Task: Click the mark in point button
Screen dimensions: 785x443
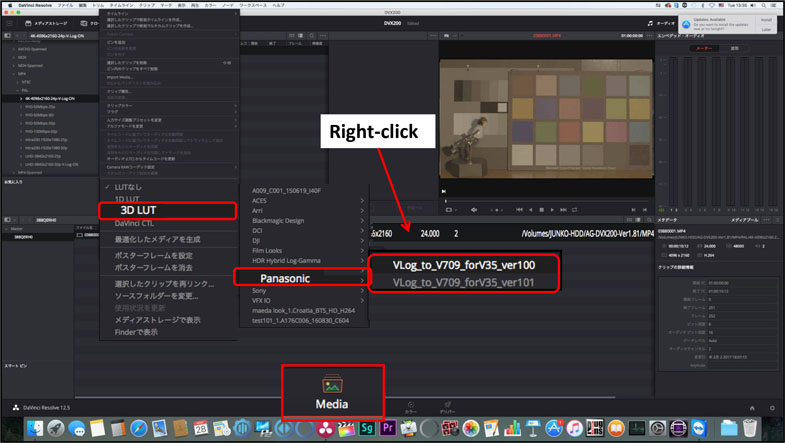Action: click(x=634, y=210)
